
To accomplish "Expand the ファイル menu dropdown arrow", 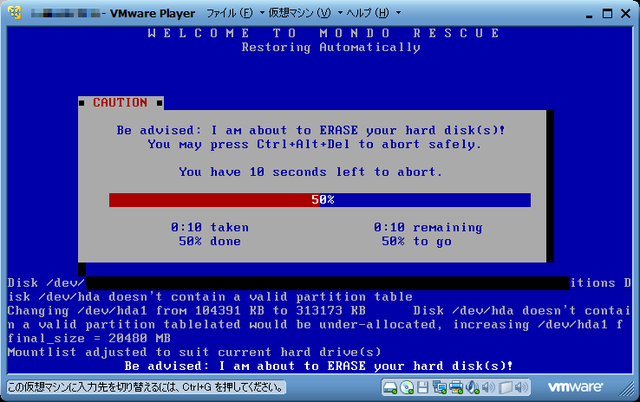I will pyautogui.click(x=262, y=13).
